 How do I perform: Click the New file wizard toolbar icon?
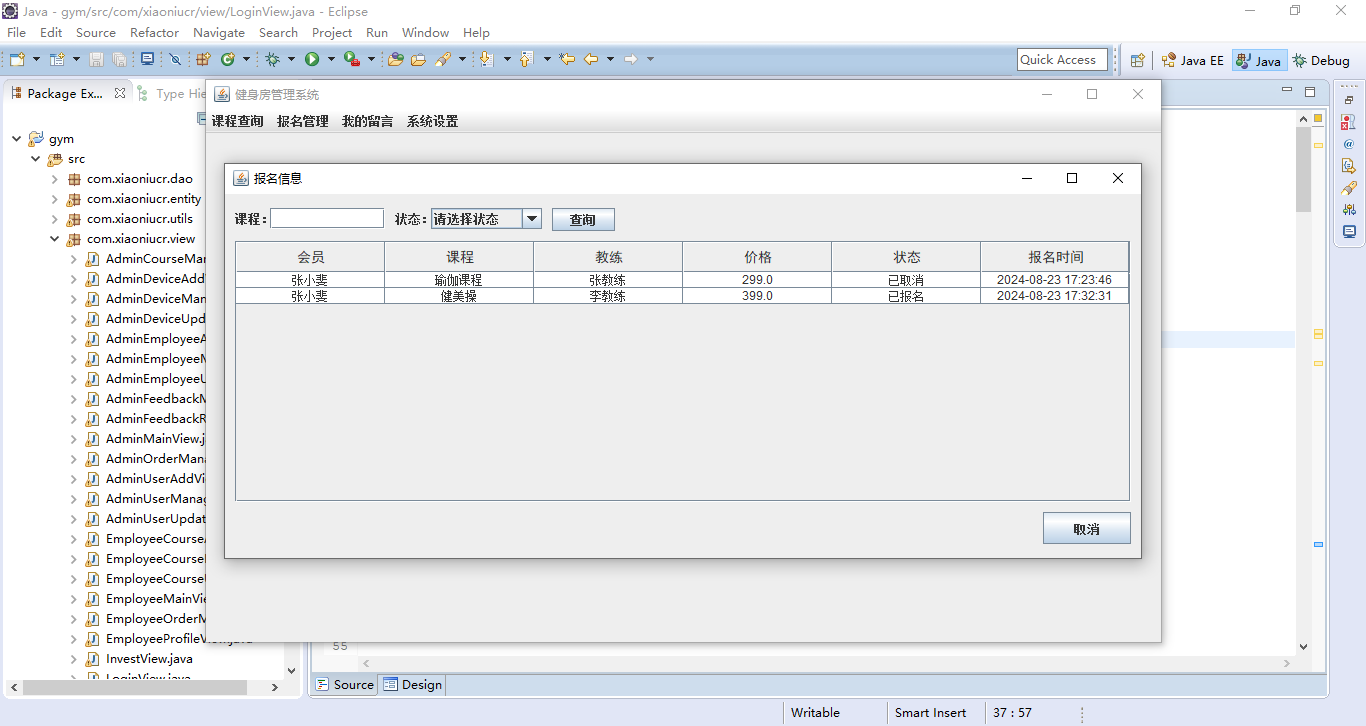tap(17, 60)
